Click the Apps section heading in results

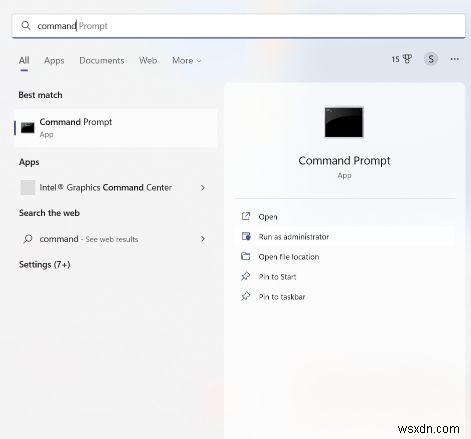coord(29,162)
